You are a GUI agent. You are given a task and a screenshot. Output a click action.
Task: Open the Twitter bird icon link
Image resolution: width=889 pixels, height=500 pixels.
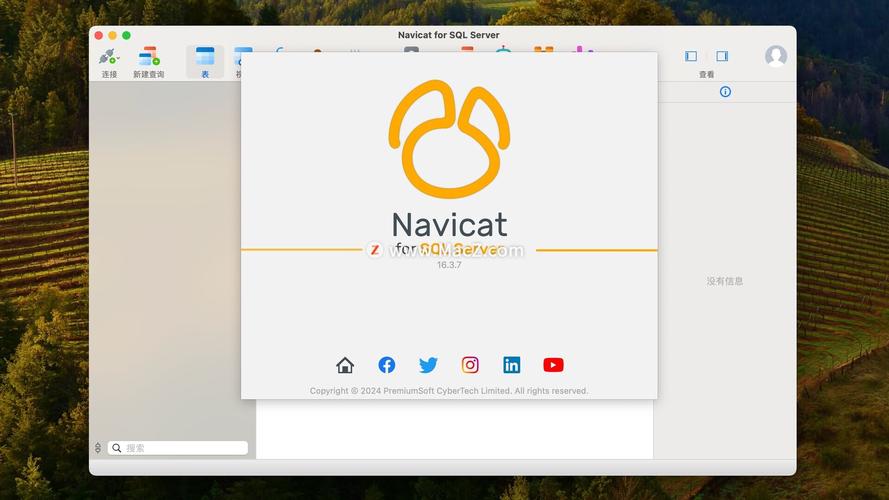[428, 365]
